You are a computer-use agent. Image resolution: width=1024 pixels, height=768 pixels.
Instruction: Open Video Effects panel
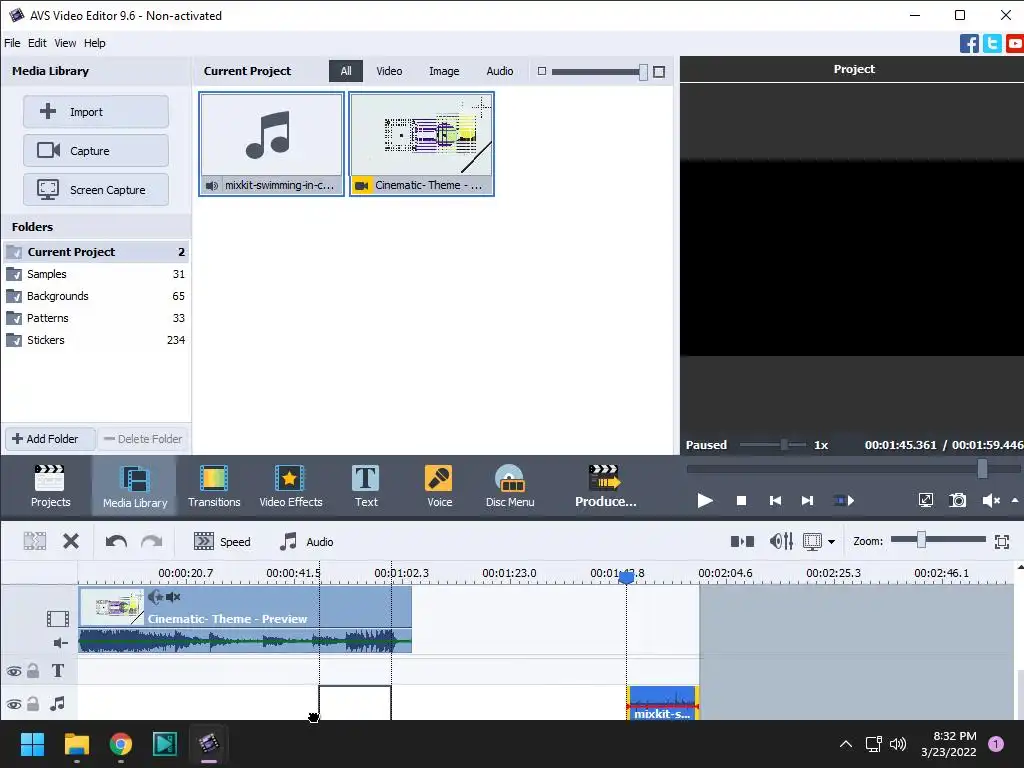[x=291, y=486]
